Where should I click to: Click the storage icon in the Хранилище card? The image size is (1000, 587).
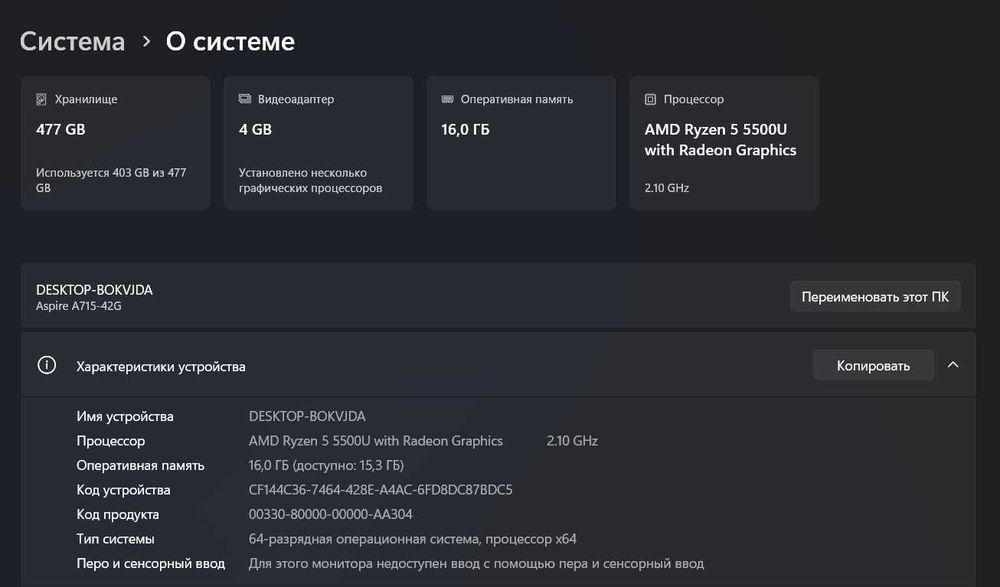tap(41, 100)
